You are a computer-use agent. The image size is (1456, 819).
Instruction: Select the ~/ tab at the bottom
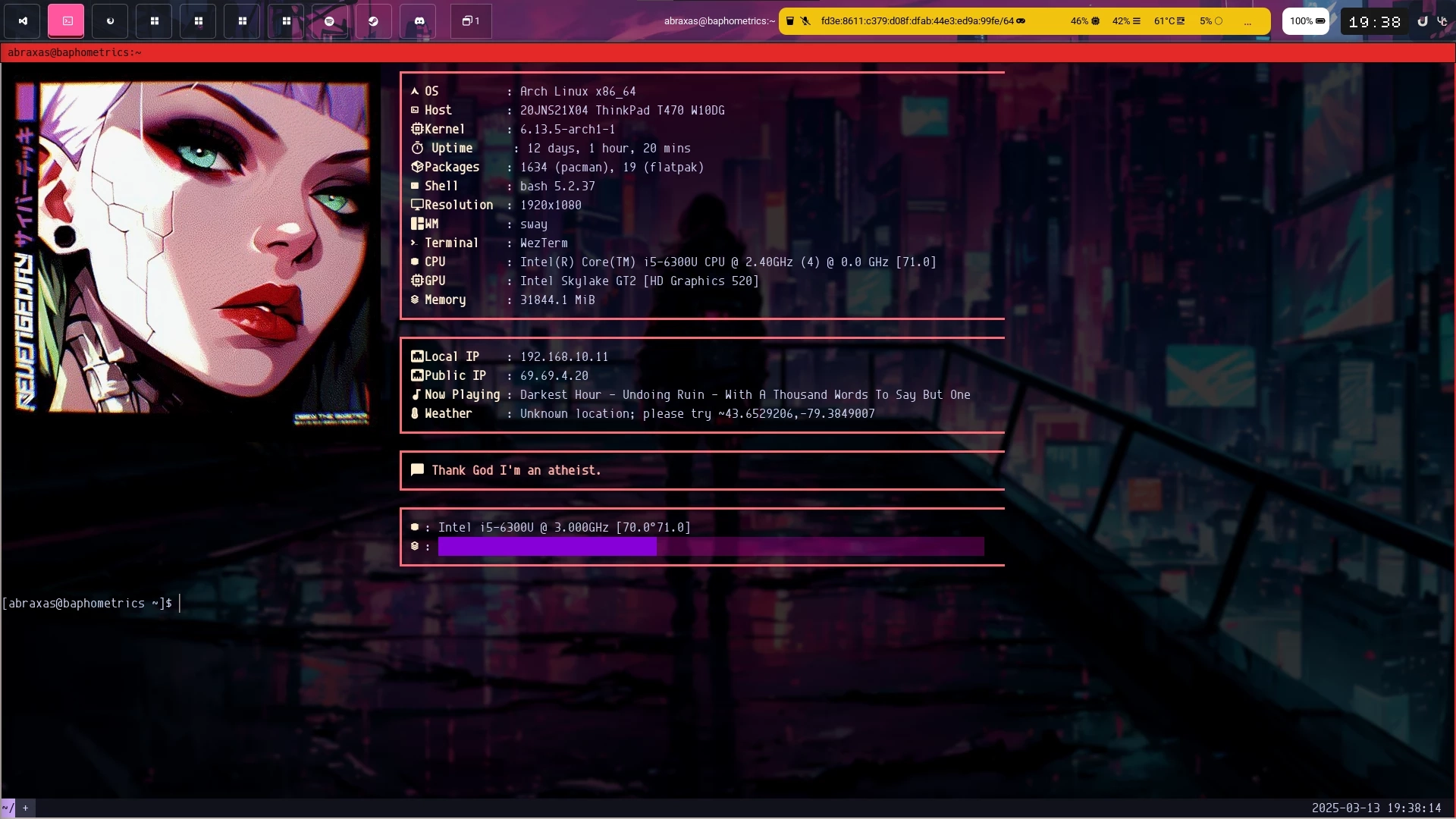8,808
